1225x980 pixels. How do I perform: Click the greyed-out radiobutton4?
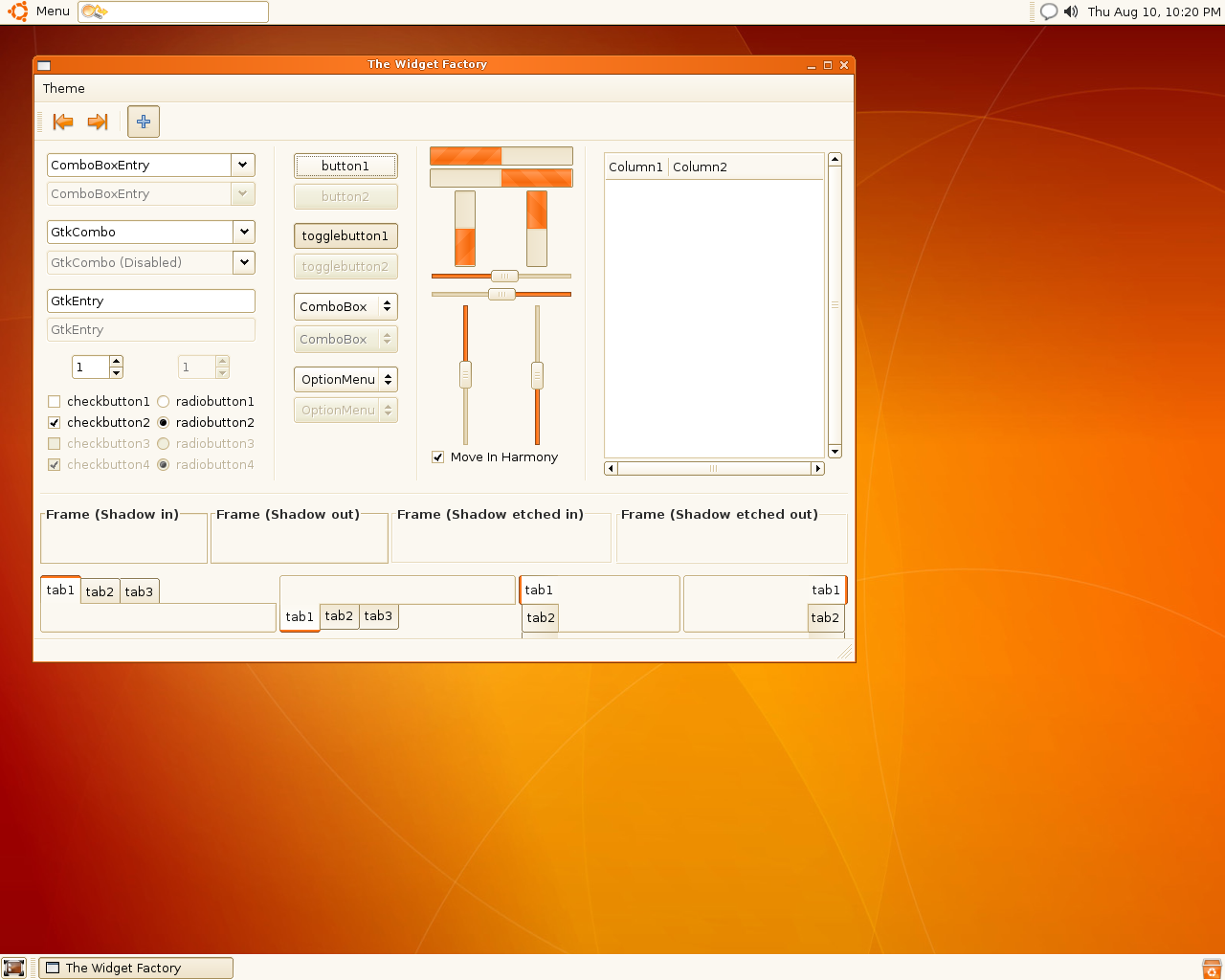coord(164,465)
